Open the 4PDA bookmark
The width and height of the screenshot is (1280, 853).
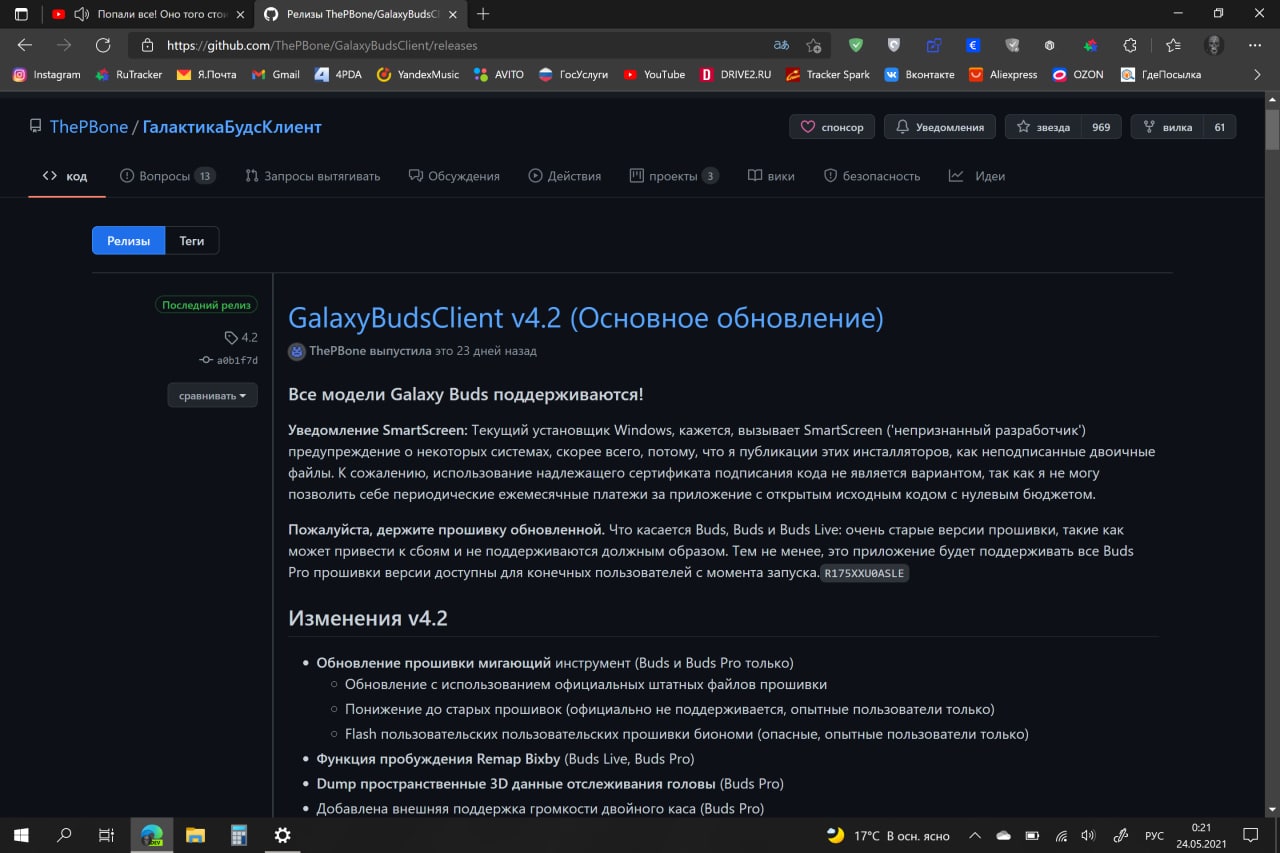(x=338, y=74)
